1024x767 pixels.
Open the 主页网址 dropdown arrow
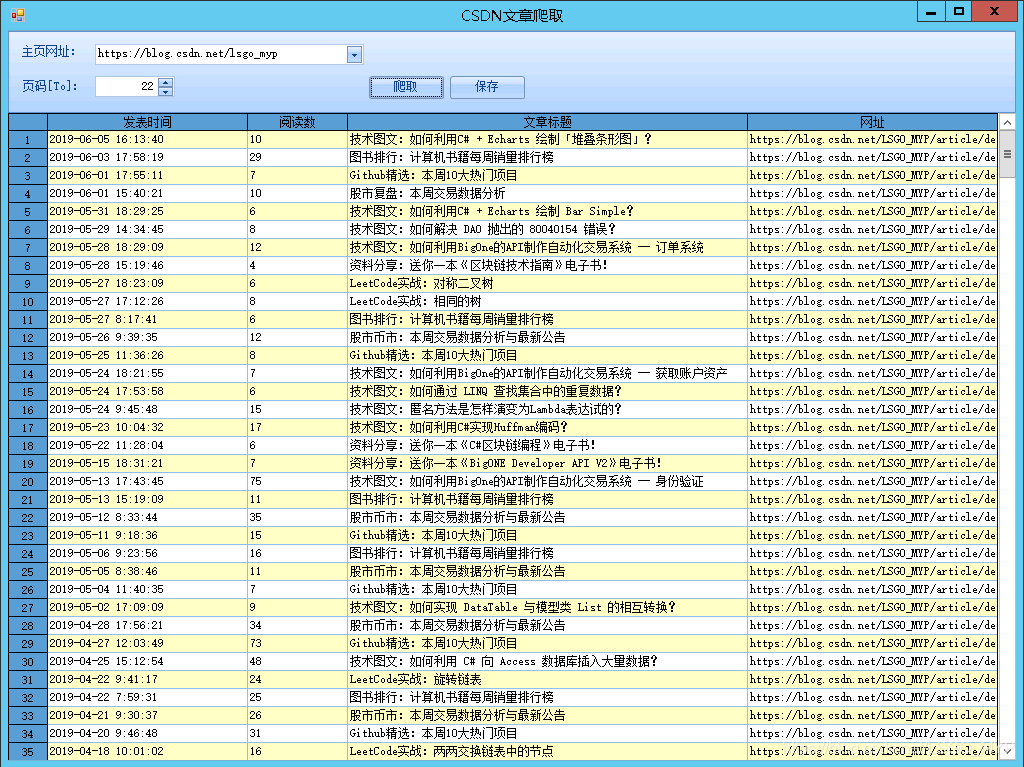(354, 55)
